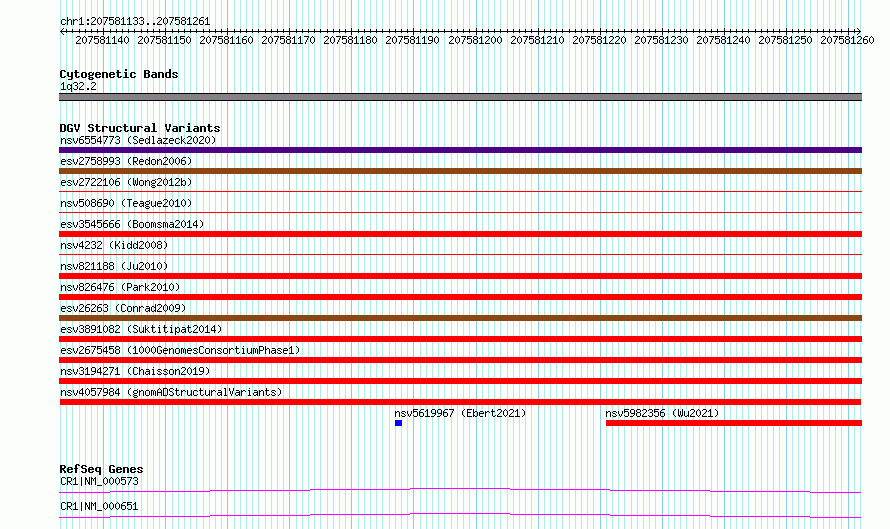
Task: Click ruler position 207581190
Action: (413, 40)
